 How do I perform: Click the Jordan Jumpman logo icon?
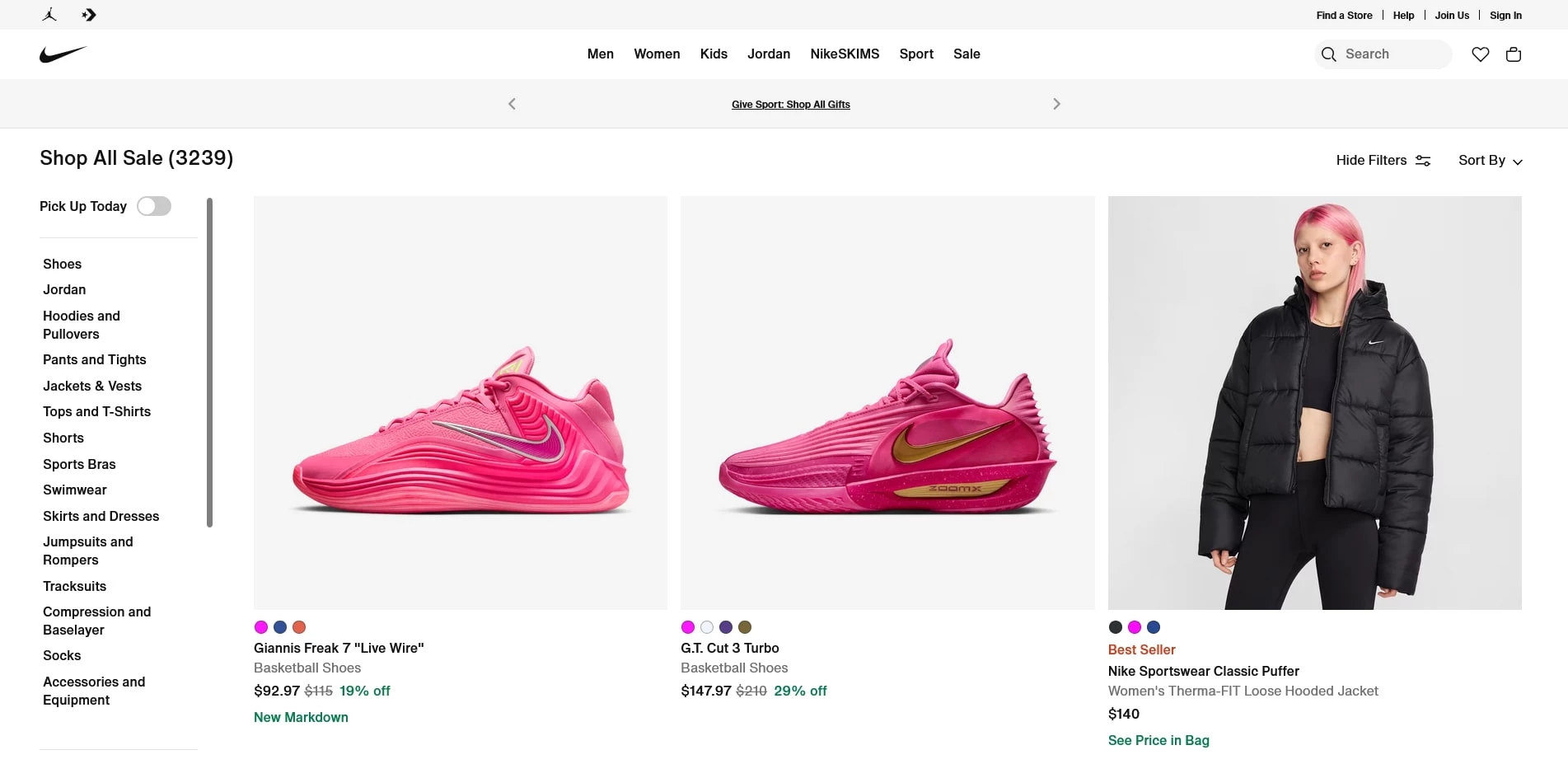click(49, 15)
